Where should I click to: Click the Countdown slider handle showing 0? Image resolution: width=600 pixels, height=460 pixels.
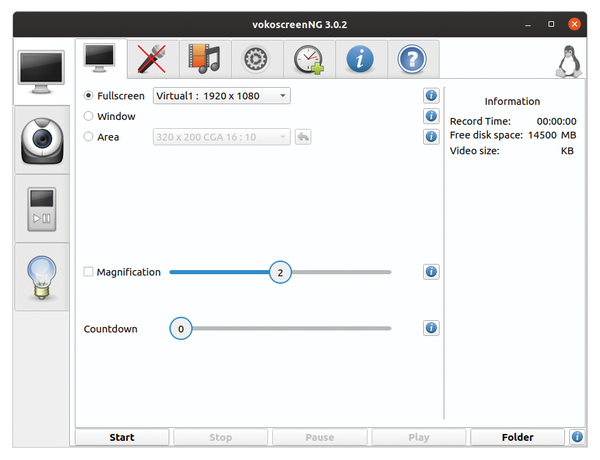[181, 328]
